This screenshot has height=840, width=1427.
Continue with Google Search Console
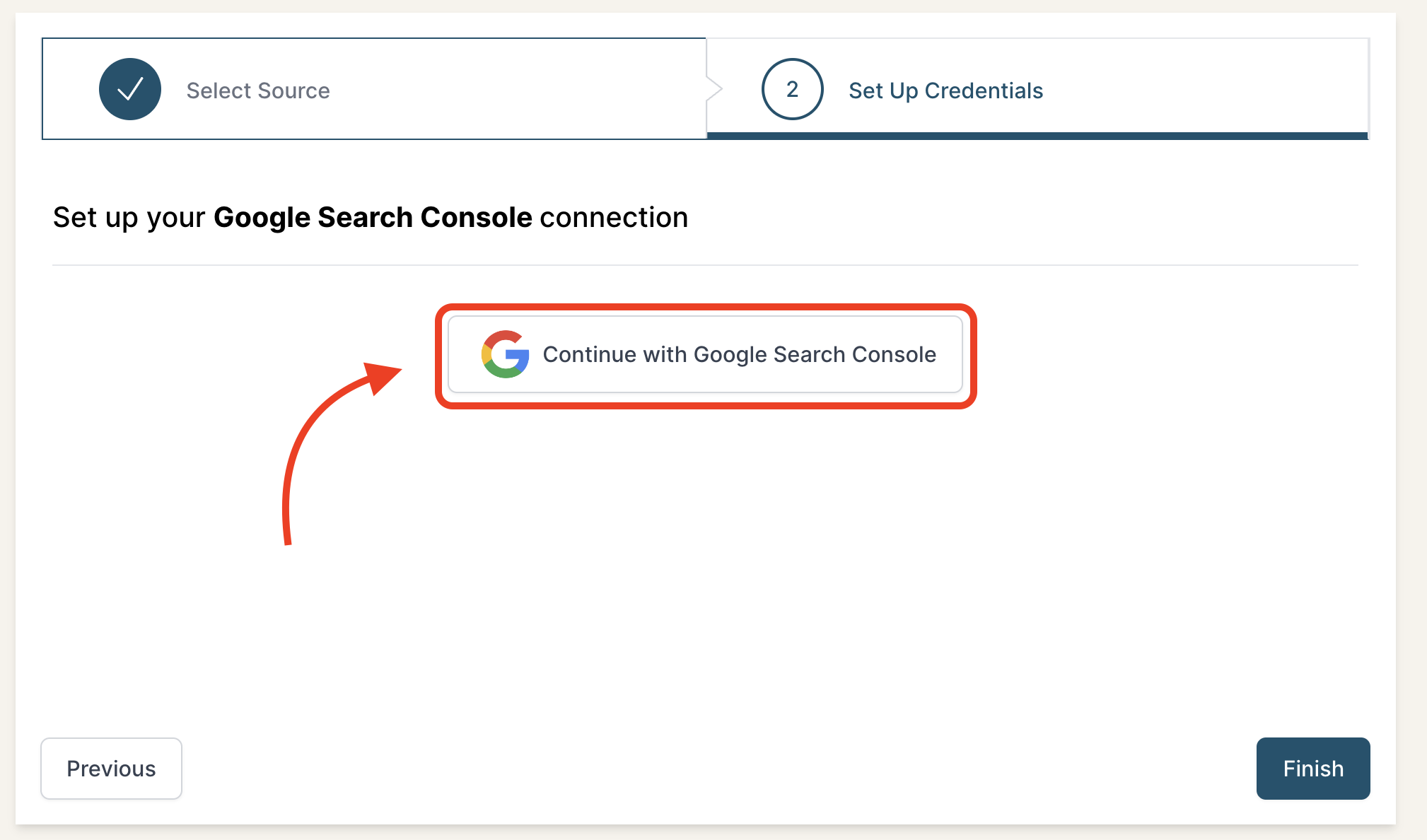click(705, 354)
